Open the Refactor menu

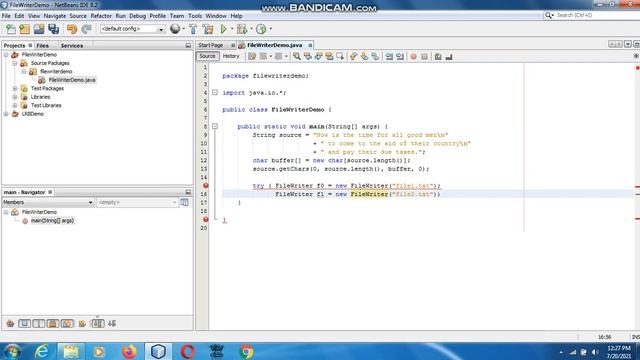(x=101, y=16)
